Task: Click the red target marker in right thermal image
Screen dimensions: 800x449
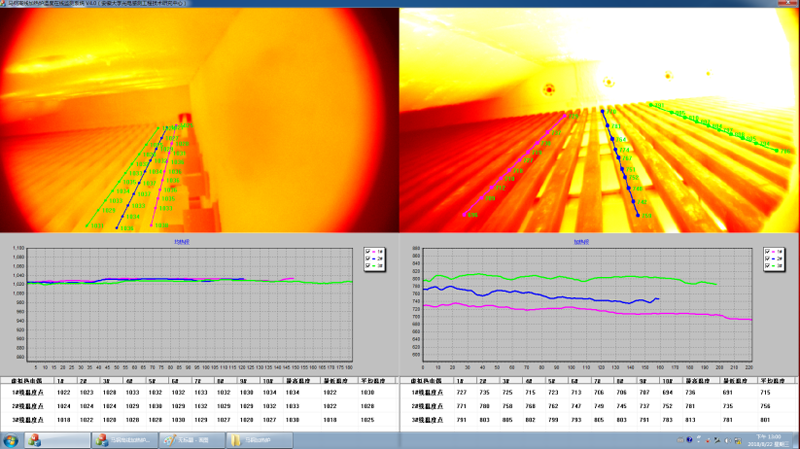Action: pos(548,90)
